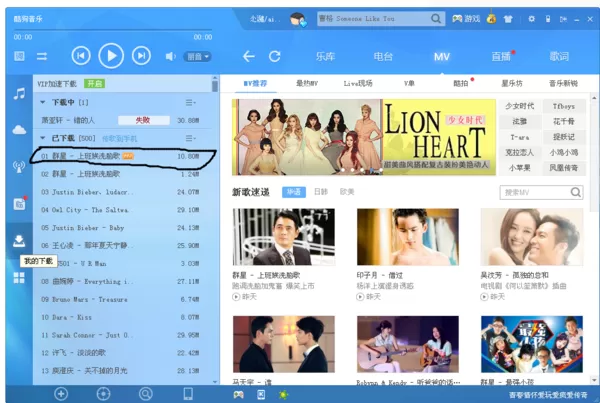Image resolution: width=600 pixels, height=403 pixels.
Task: Open the 直播 live tab
Action: [501, 57]
